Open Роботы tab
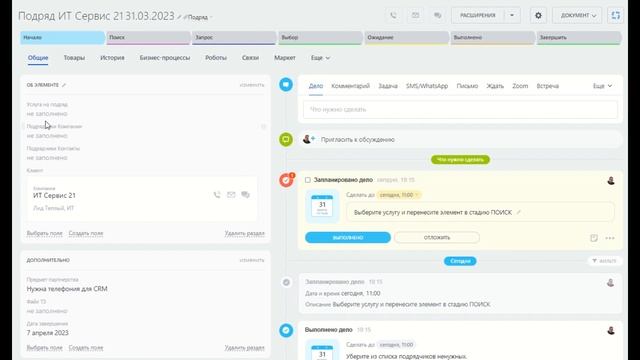Screen dimensions: 640x360 (216, 58)
